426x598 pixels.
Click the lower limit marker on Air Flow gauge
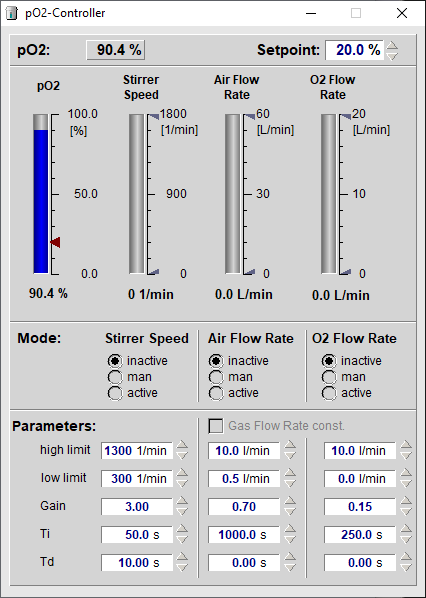(x=249, y=272)
